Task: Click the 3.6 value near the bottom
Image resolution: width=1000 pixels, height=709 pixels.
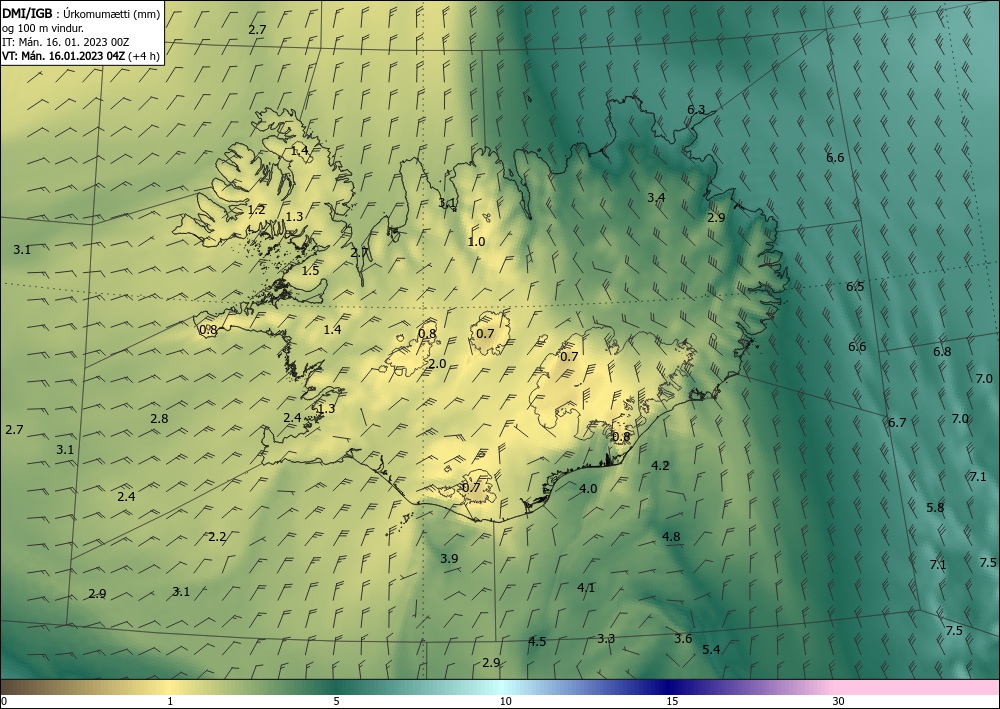Action: tap(683, 639)
